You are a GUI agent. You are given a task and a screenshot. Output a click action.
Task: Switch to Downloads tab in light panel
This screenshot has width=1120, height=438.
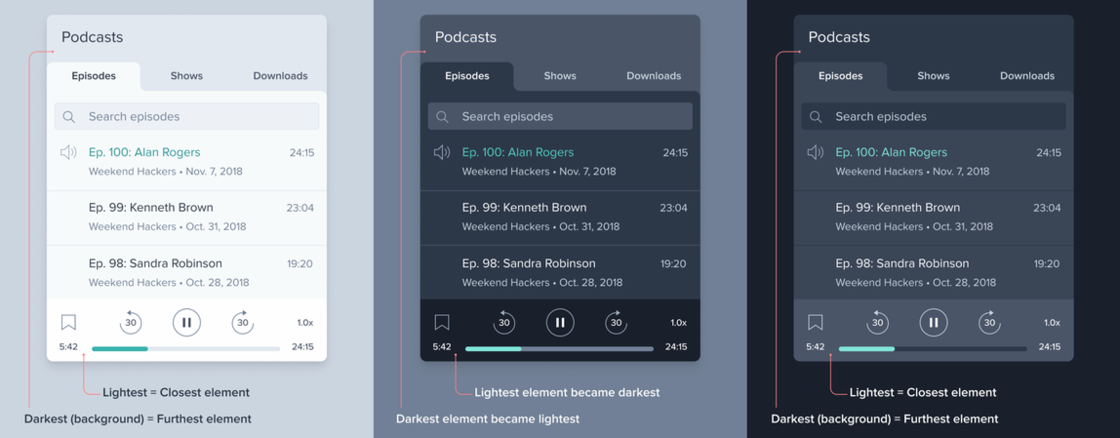[280, 76]
